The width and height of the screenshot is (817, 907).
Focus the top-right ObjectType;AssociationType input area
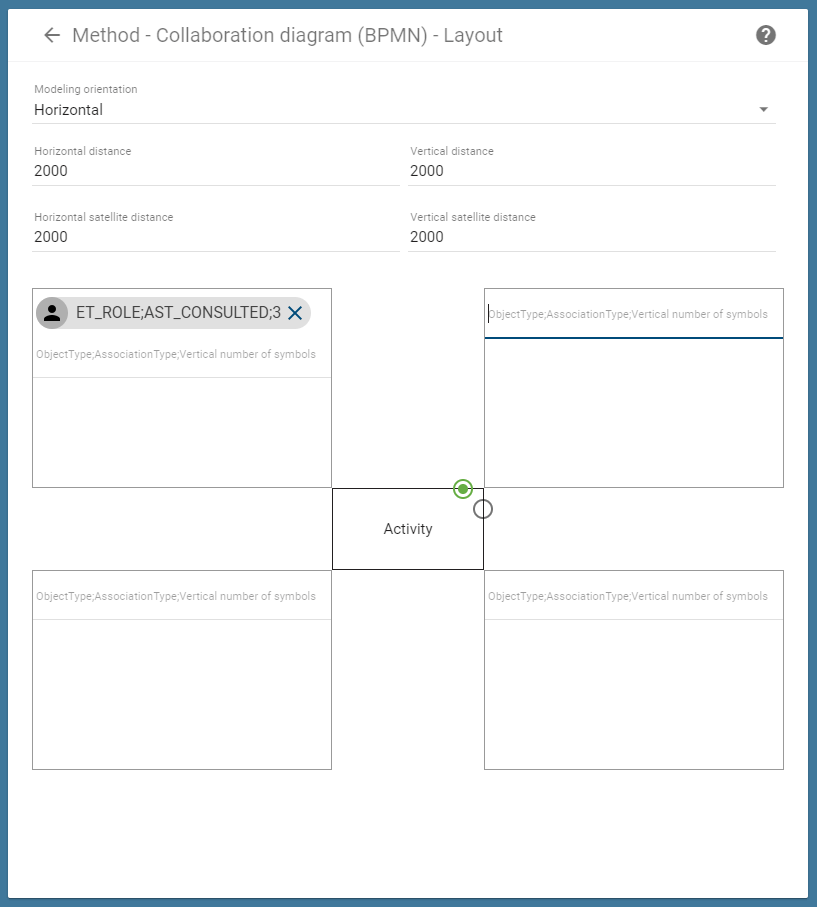(633, 313)
